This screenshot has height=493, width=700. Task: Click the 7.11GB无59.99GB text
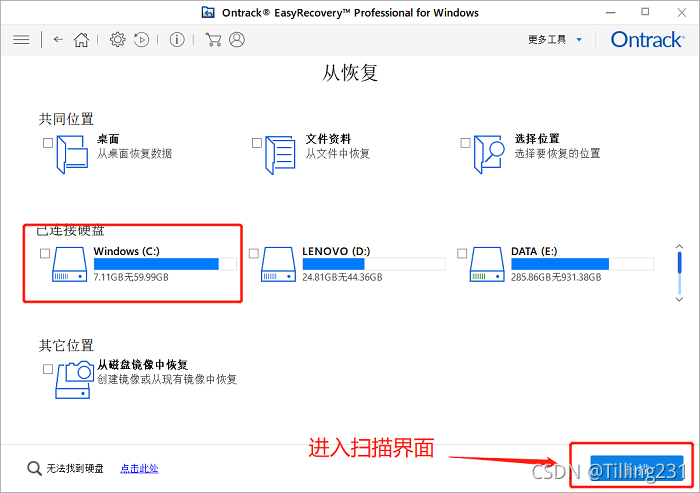tap(131, 277)
